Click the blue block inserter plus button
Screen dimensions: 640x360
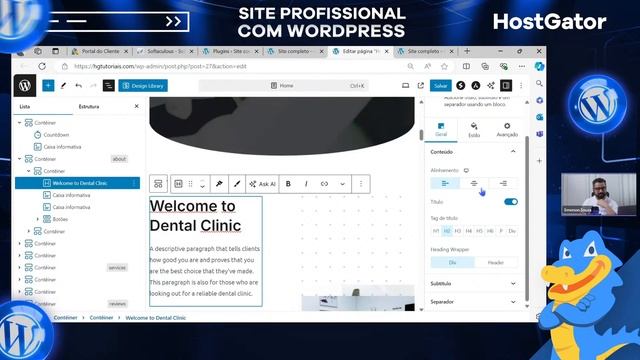(x=48, y=86)
